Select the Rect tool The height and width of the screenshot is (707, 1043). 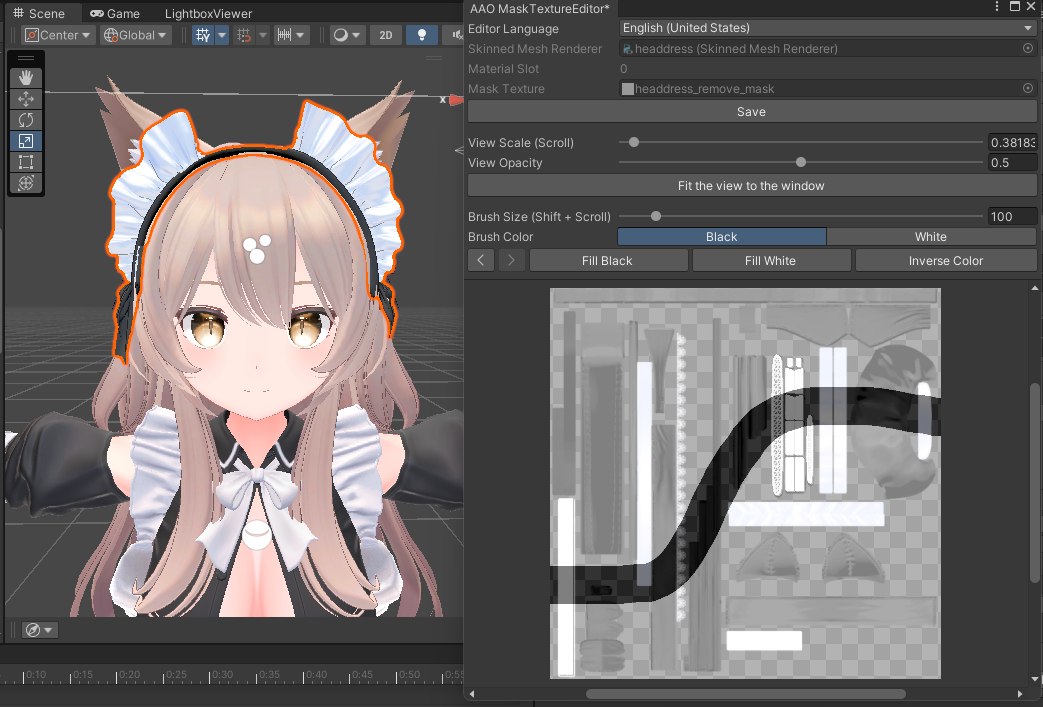coord(26,162)
